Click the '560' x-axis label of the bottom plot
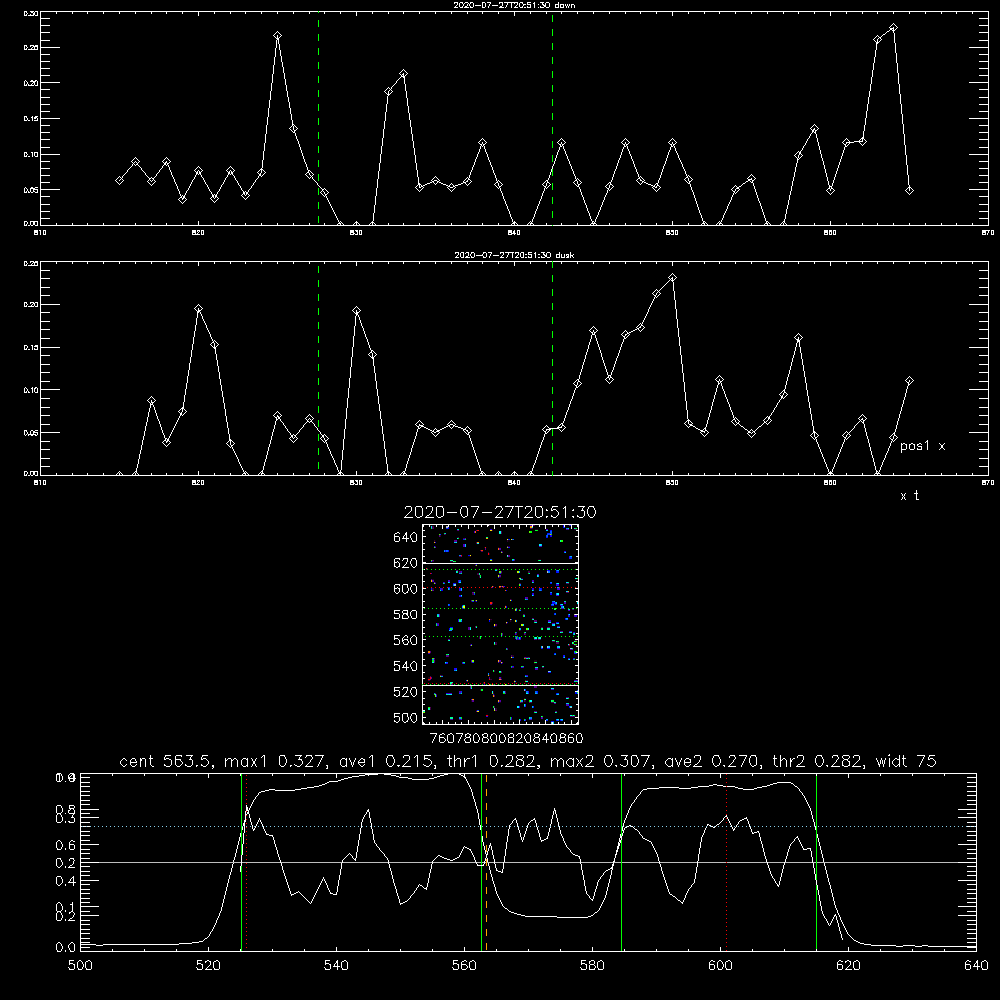 pyautogui.click(x=464, y=966)
